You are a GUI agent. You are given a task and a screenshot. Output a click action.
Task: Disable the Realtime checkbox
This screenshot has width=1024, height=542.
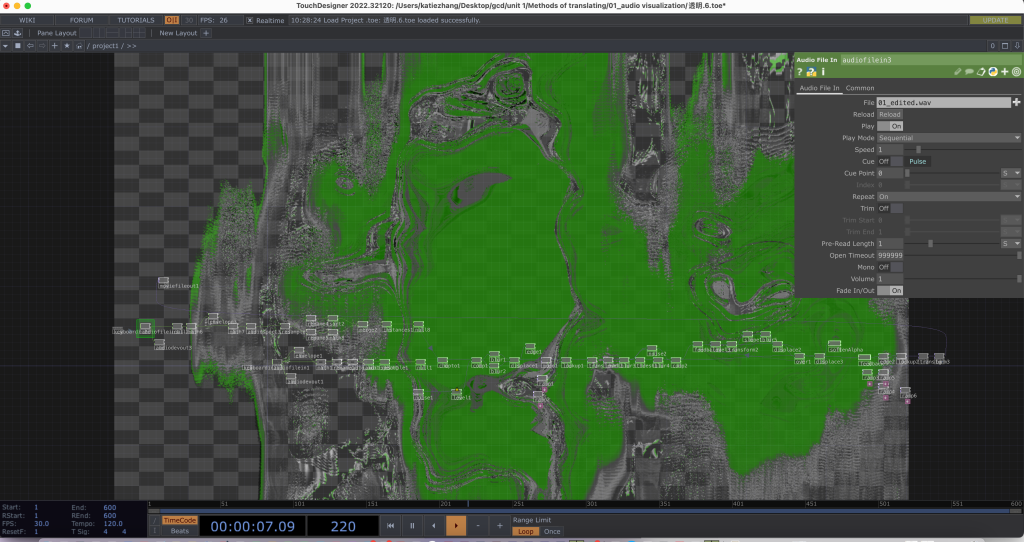point(250,20)
